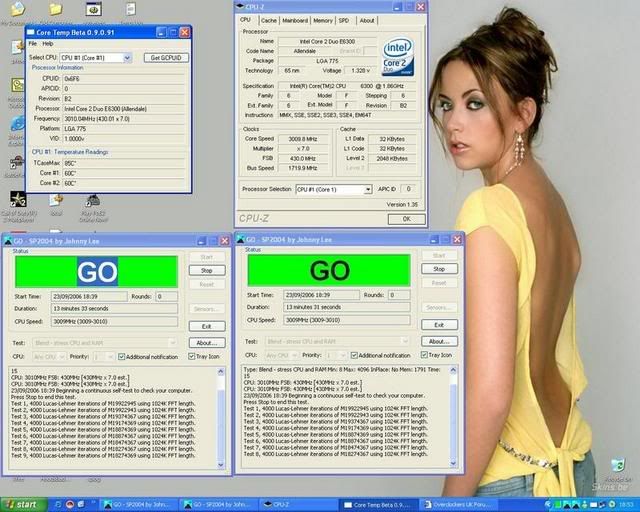Toggle Tray Icon checkbox in left SP2004 window

coord(191,356)
